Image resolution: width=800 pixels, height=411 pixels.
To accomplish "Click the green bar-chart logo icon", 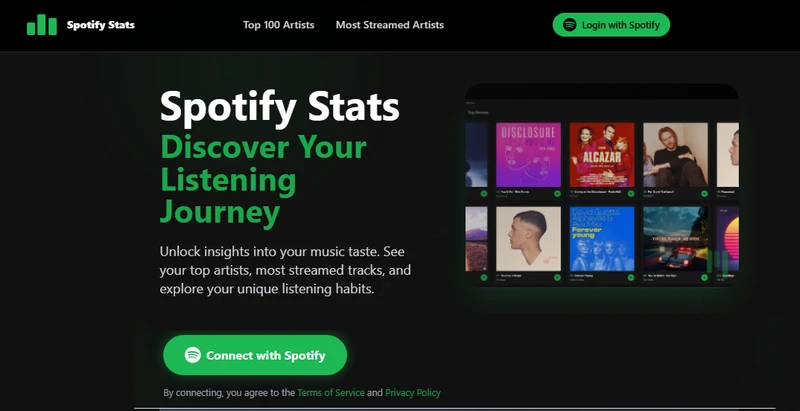I will 42,25.
